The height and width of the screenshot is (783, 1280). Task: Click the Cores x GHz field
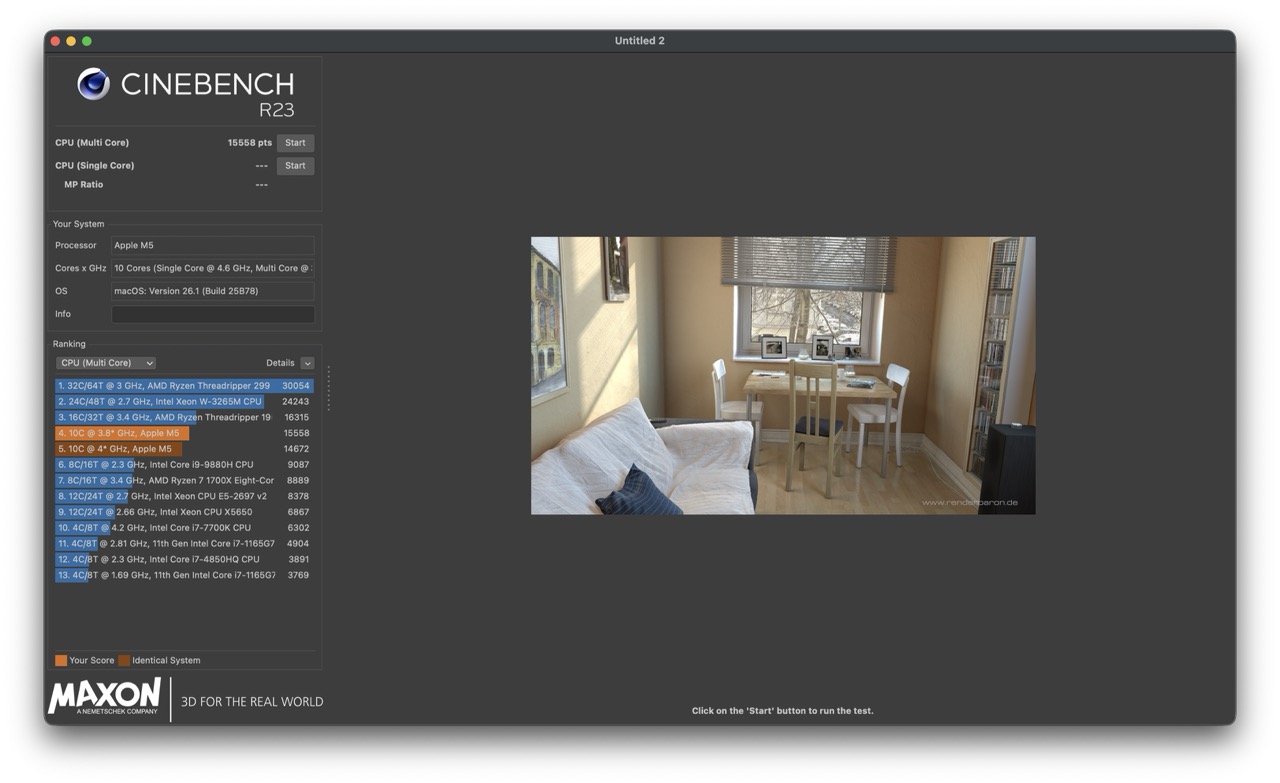coord(212,268)
